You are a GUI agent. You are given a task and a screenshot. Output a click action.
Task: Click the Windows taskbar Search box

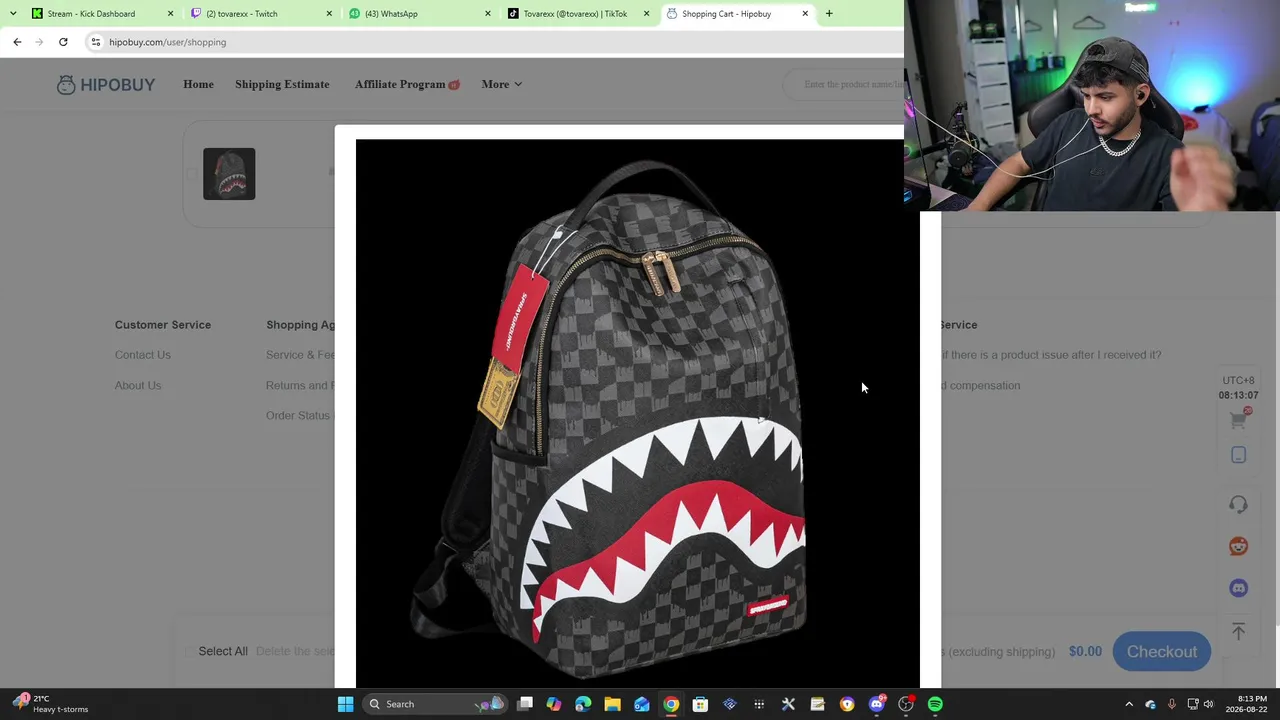[434, 704]
